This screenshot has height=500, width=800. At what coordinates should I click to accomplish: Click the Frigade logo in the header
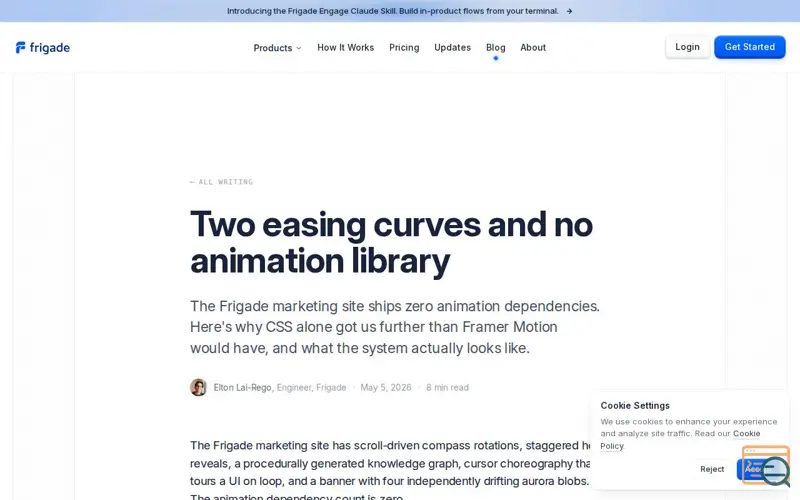coord(43,47)
